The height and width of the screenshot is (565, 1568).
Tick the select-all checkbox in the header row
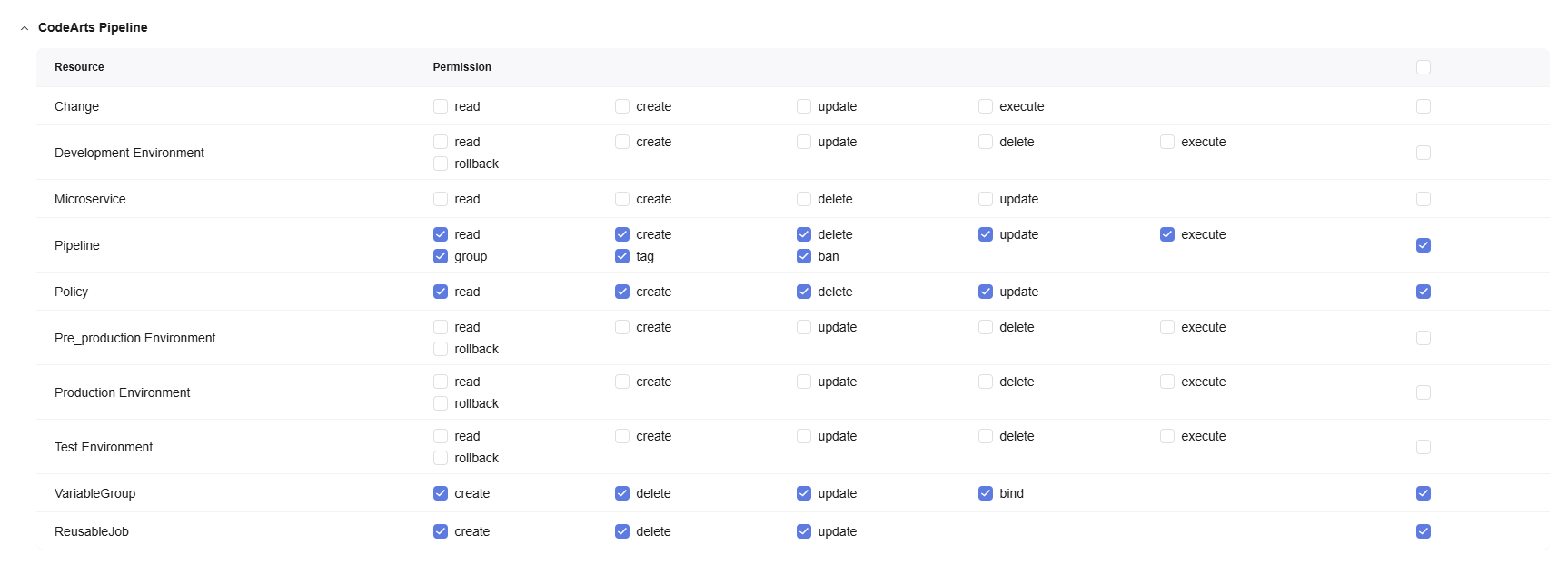(1424, 67)
